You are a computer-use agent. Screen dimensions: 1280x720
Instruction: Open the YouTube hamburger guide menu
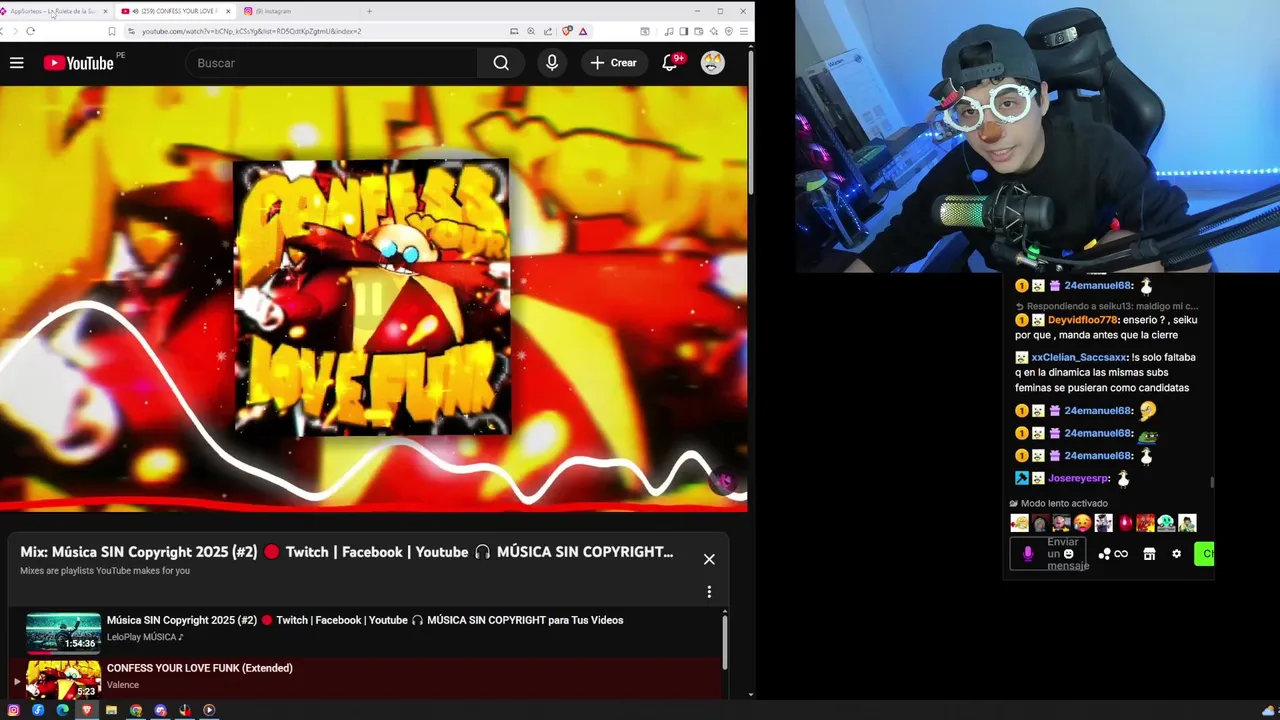(x=17, y=63)
